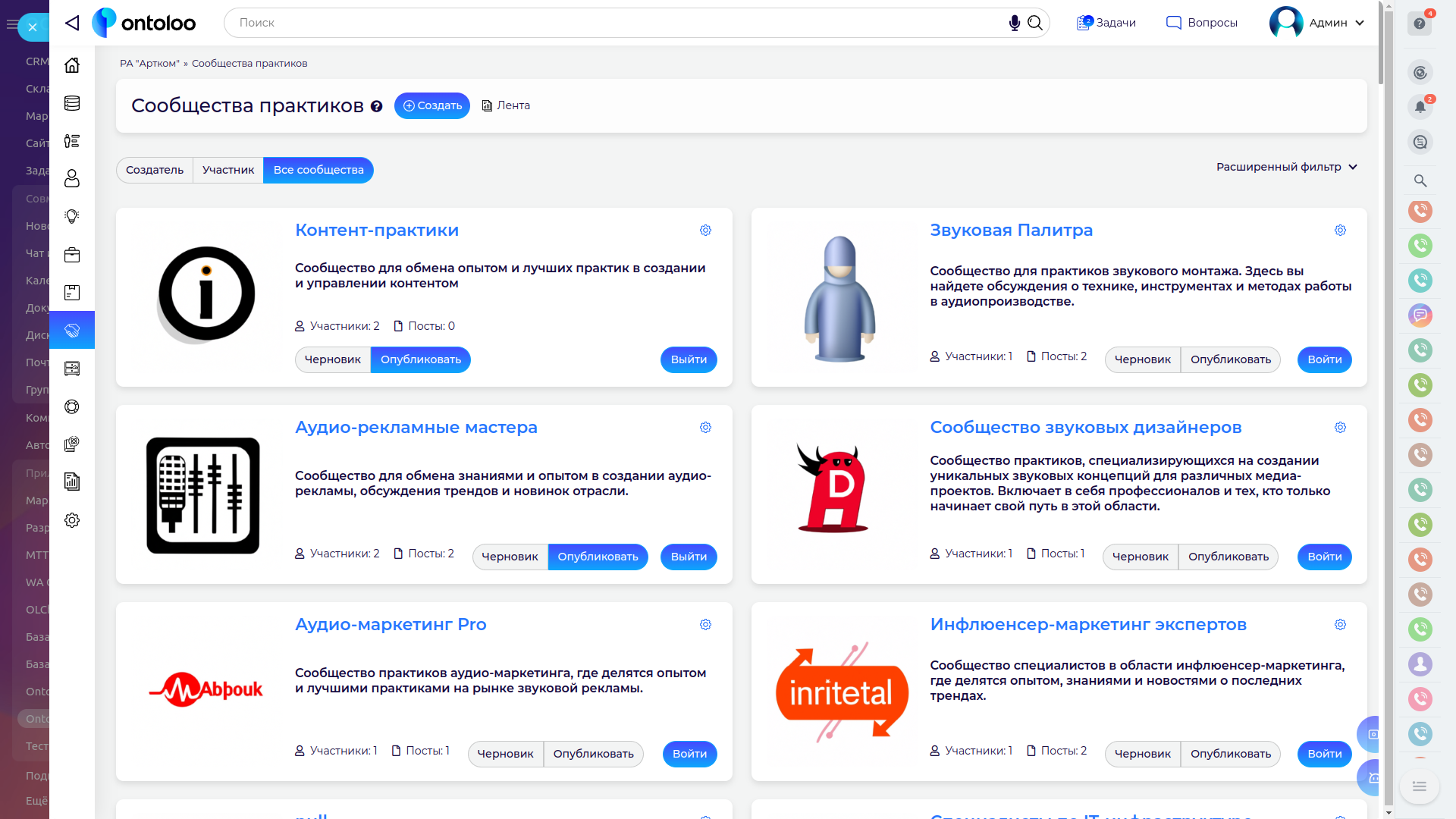Click the home icon in sidebar

pyautogui.click(x=72, y=65)
